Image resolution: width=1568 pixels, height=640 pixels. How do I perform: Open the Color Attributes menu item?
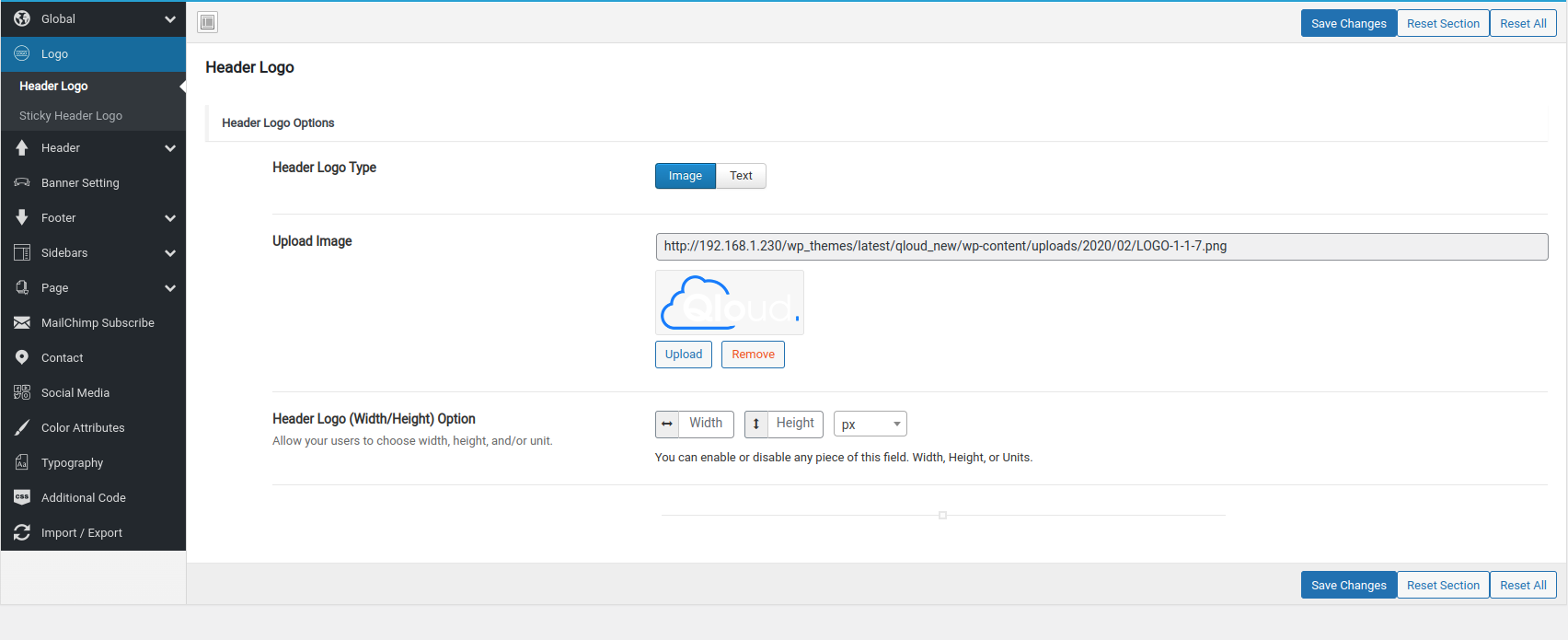click(93, 427)
